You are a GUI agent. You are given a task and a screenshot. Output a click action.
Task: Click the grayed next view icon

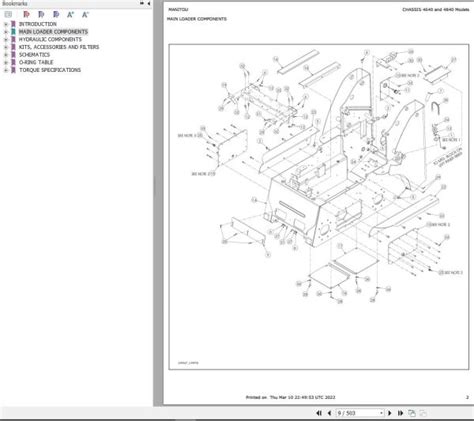click(x=423, y=413)
